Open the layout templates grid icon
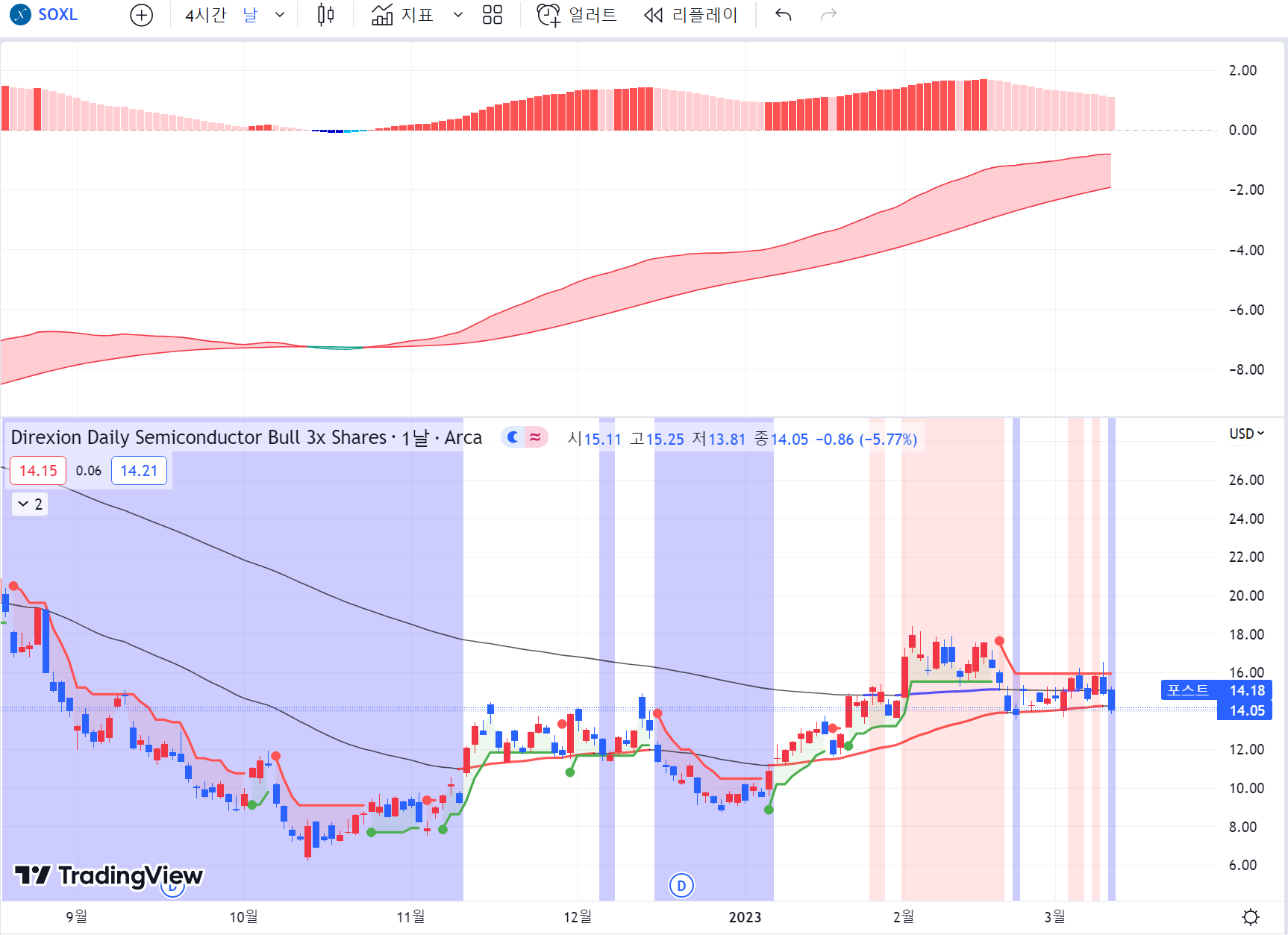Screen dimensions: 1288x935 pyautogui.click(x=493, y=15)
